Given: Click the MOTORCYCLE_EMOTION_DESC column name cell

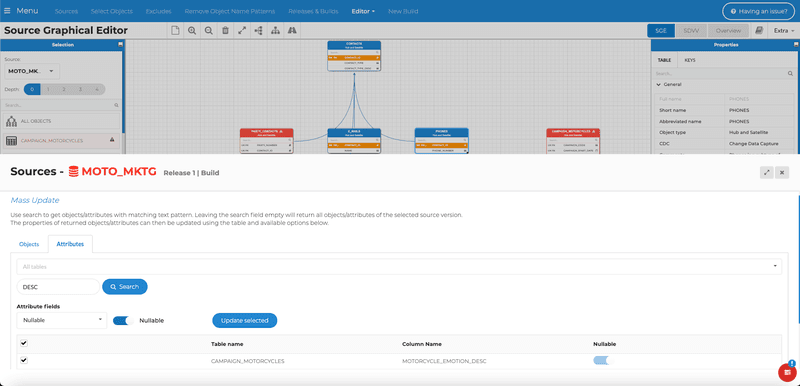Looking at the screenshot, I should (x=444, y=361).
